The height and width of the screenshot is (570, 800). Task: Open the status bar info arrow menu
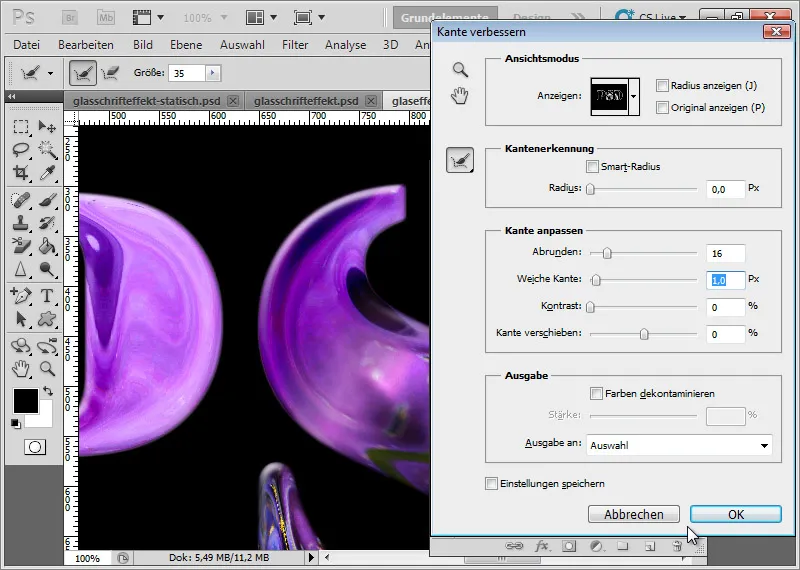click(x=311, y=558)
